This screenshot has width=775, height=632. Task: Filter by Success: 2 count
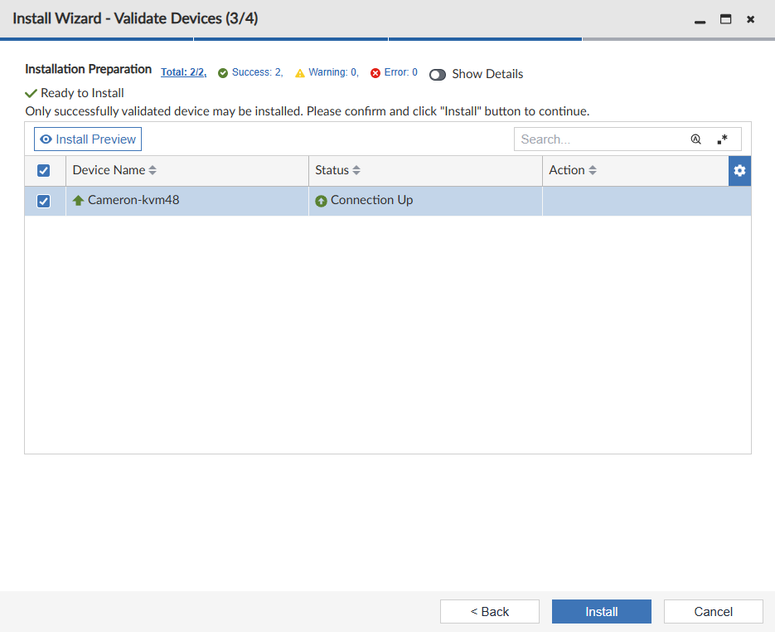[258, 72]
